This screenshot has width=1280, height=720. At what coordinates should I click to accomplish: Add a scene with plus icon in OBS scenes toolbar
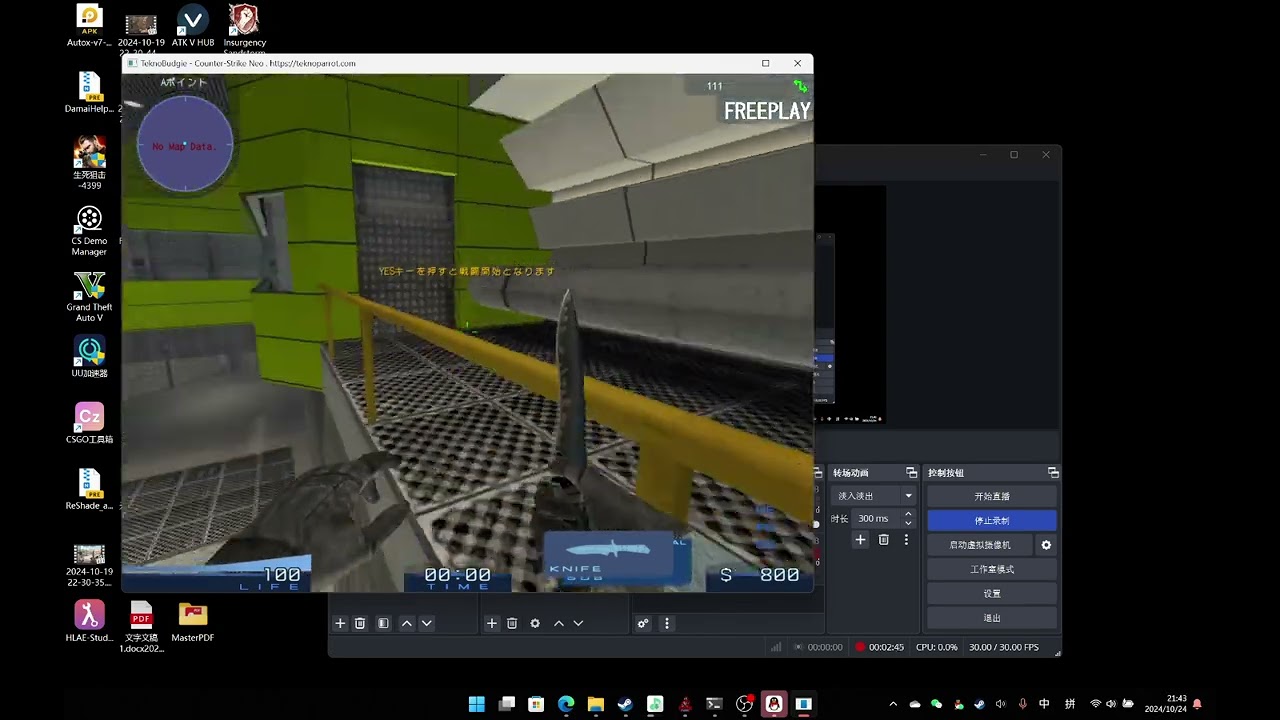pyautogui.click(x=340, y=623)
